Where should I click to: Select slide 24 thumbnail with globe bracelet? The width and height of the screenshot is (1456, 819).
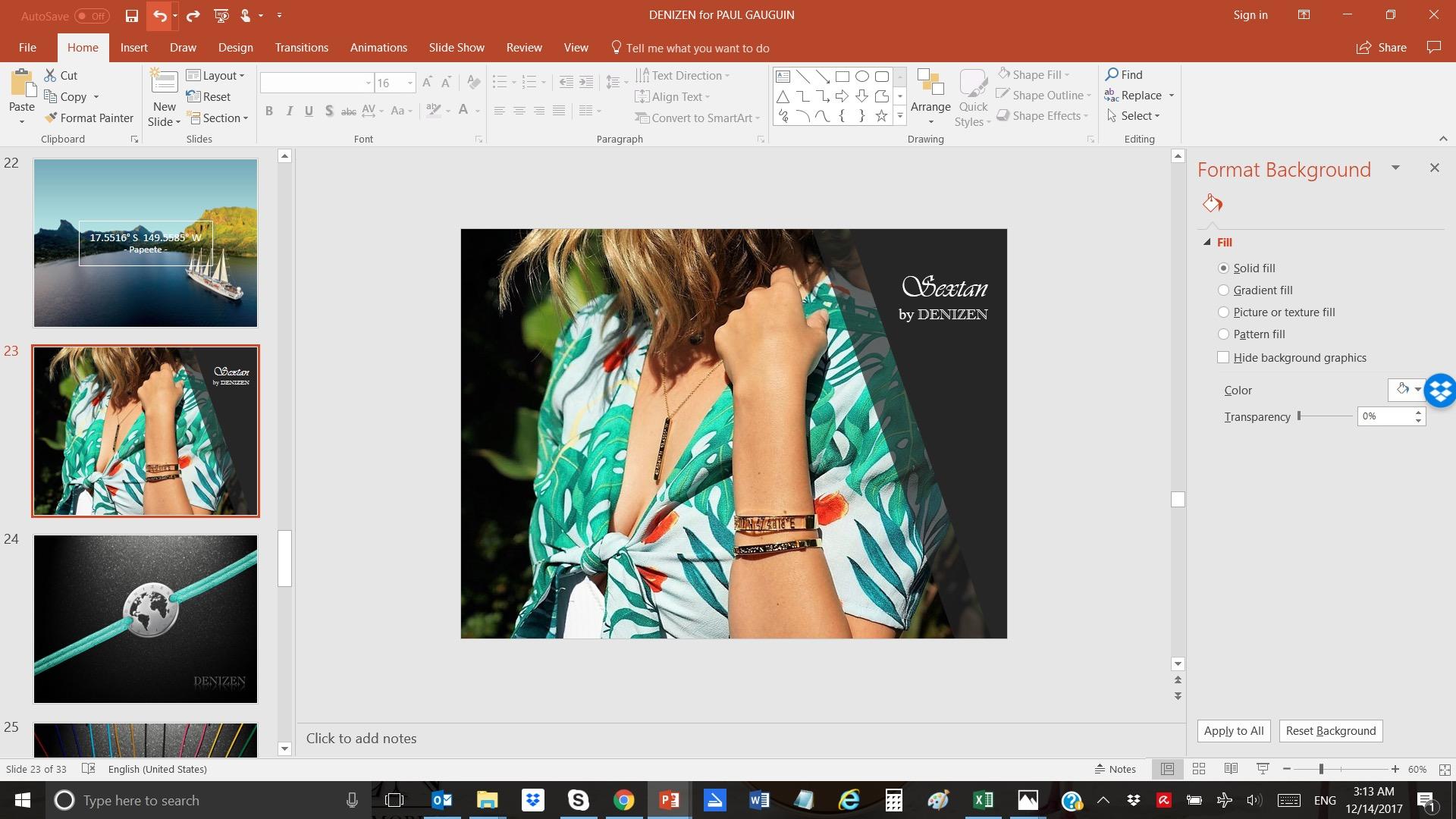[x=146, y=619]
